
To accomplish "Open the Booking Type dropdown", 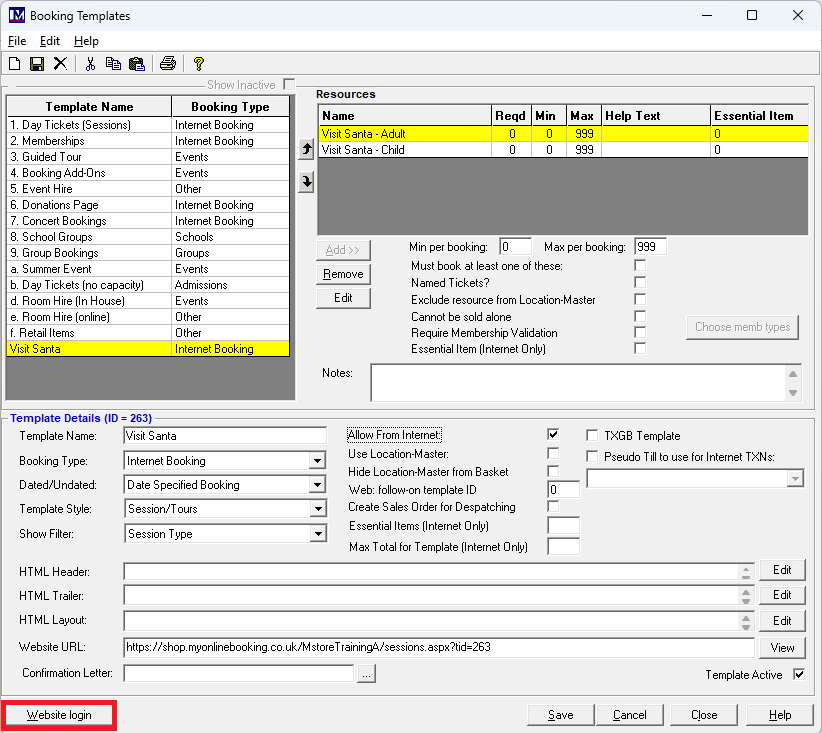I will (317, 461).
